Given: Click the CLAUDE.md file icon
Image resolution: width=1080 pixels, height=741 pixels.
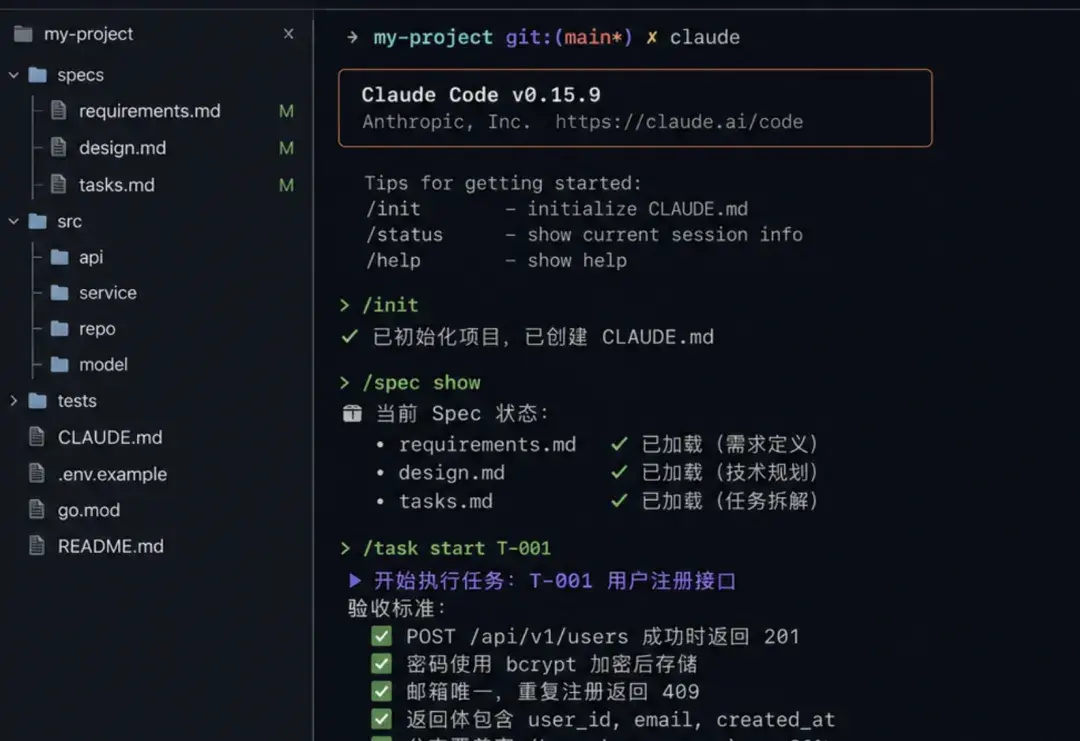Looking at the screenshot, I should tap(37, 437).
